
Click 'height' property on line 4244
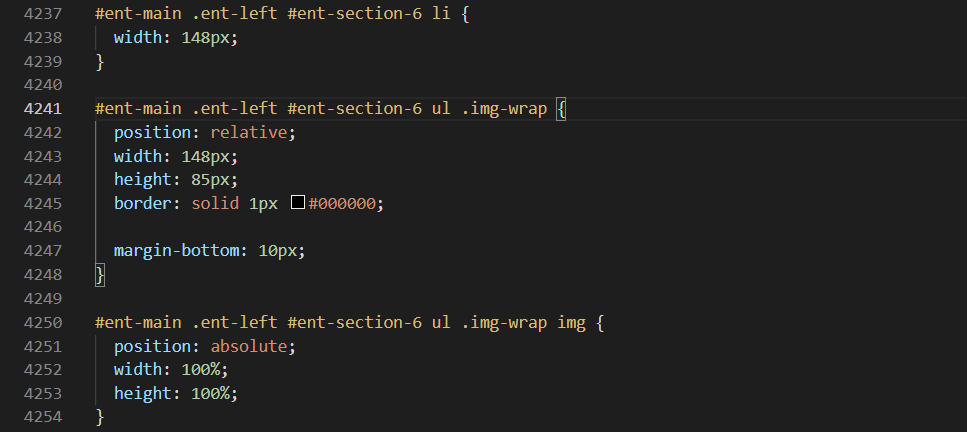pyautogui.click(x=142, y=180)
